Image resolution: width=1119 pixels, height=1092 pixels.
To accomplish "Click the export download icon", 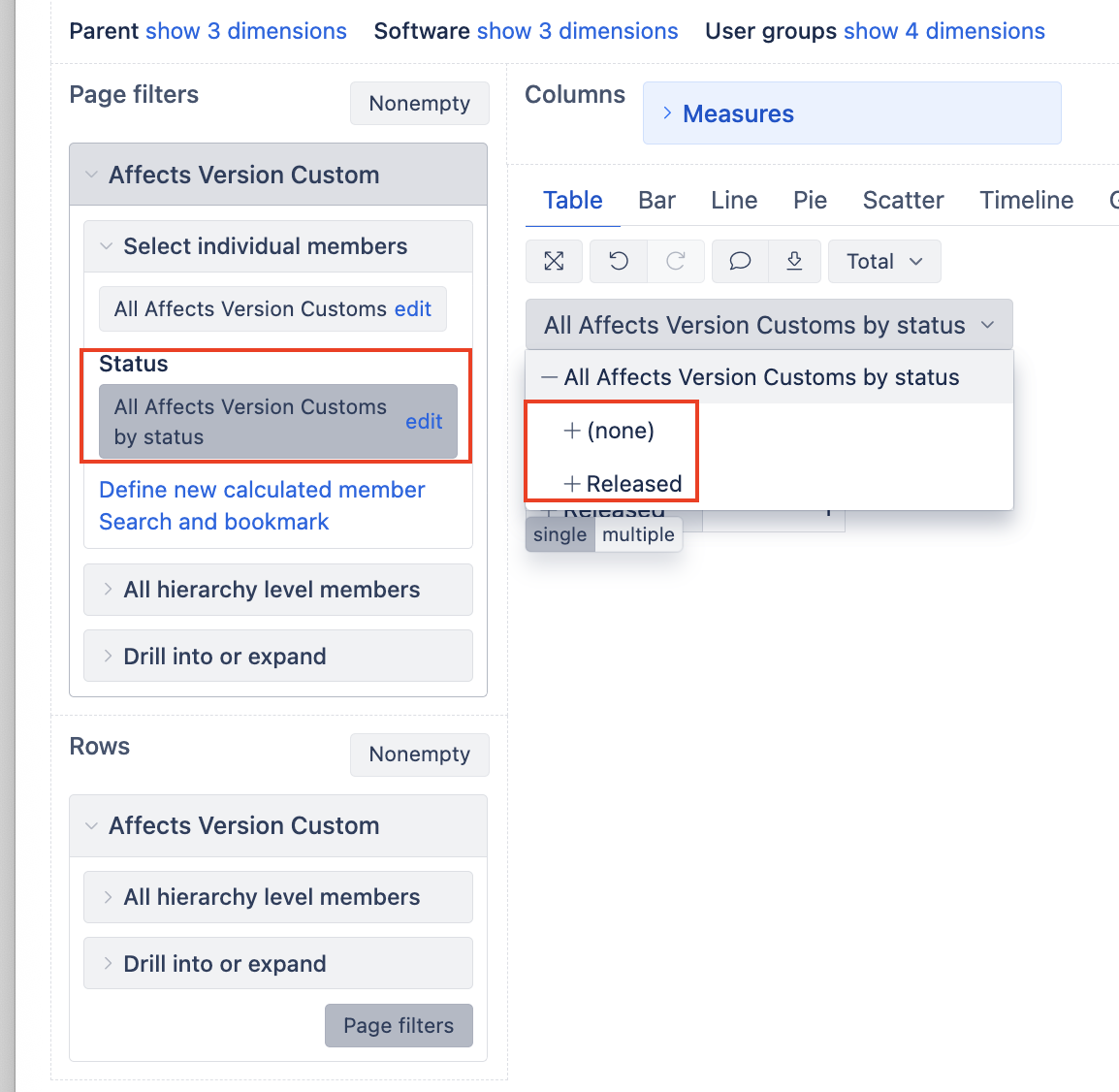I will click(x=794, y=261).
